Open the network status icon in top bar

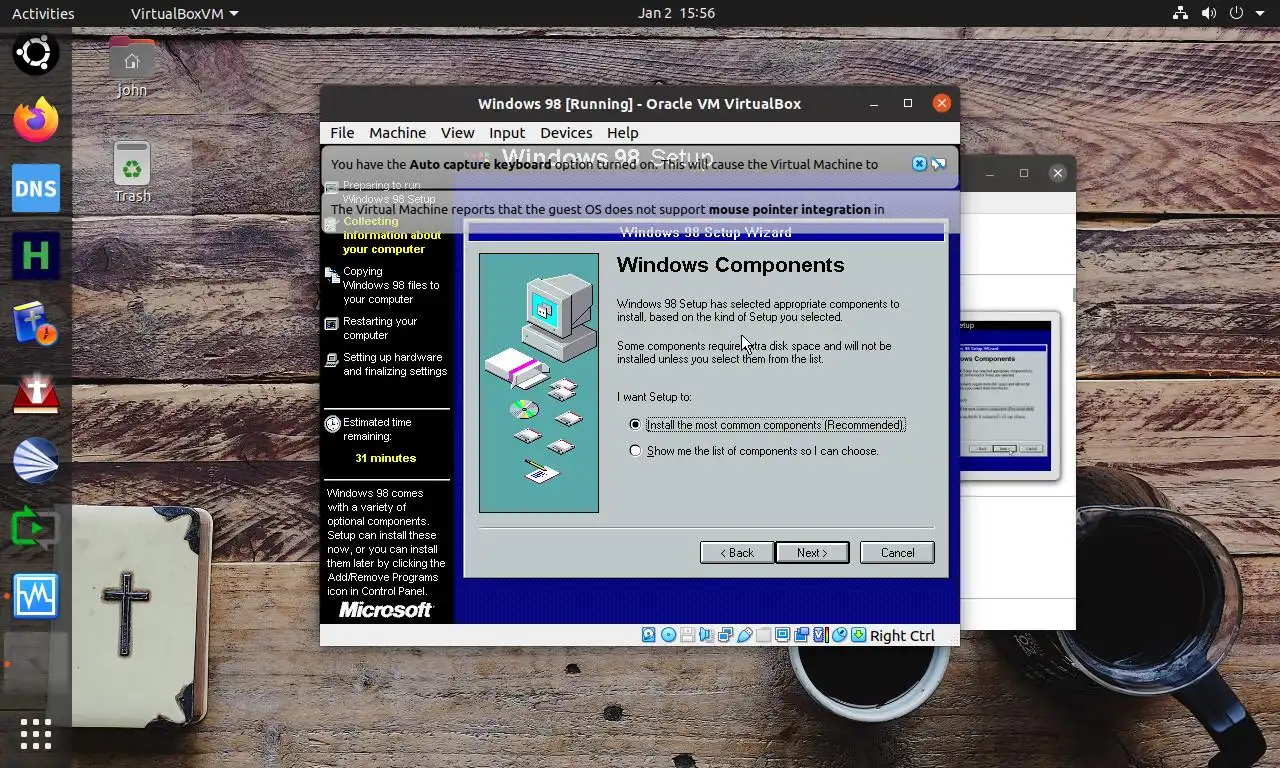click(1180, 13)
